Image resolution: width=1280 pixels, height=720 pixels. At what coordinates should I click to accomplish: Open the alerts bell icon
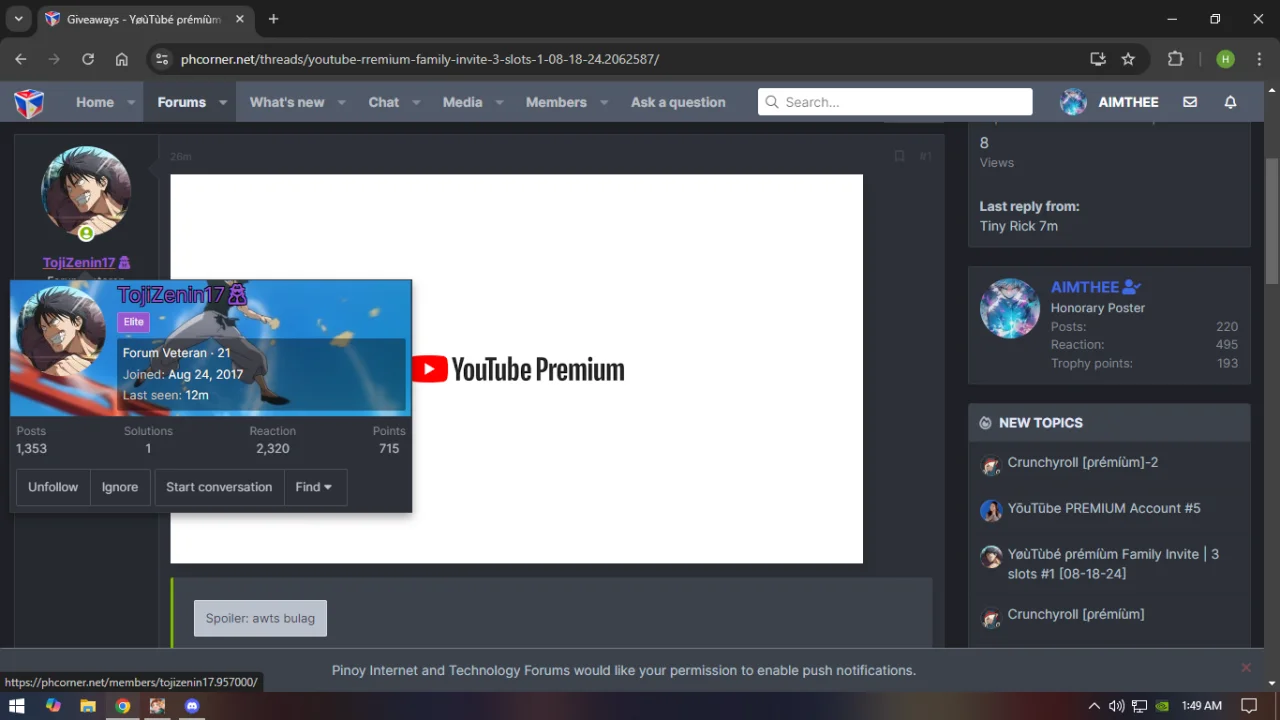(x=1231, y=102)
